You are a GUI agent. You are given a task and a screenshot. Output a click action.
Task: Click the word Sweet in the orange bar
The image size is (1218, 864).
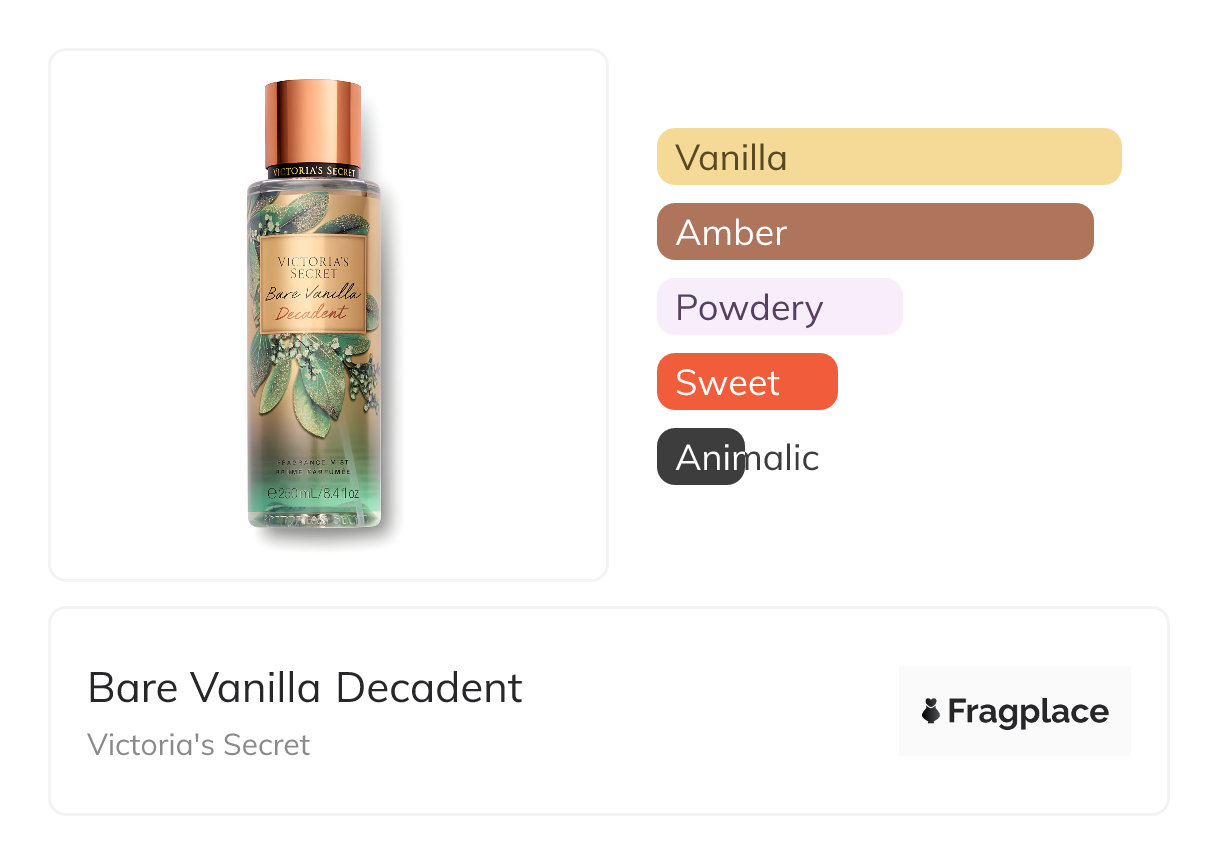pyautogui.click(x=727, y=382)
